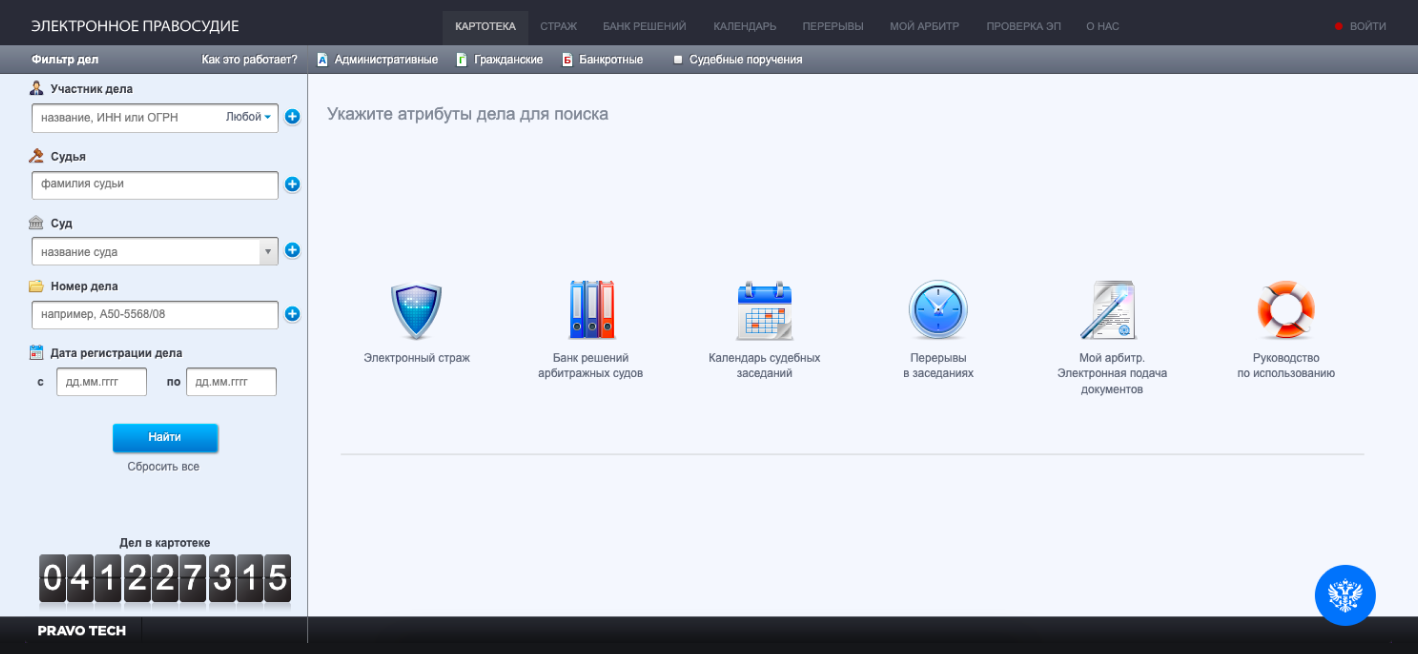The height and width of the screenshot is (654, 1418).
Task: Add another judge field with plus icon
Action: coord(292,184)
